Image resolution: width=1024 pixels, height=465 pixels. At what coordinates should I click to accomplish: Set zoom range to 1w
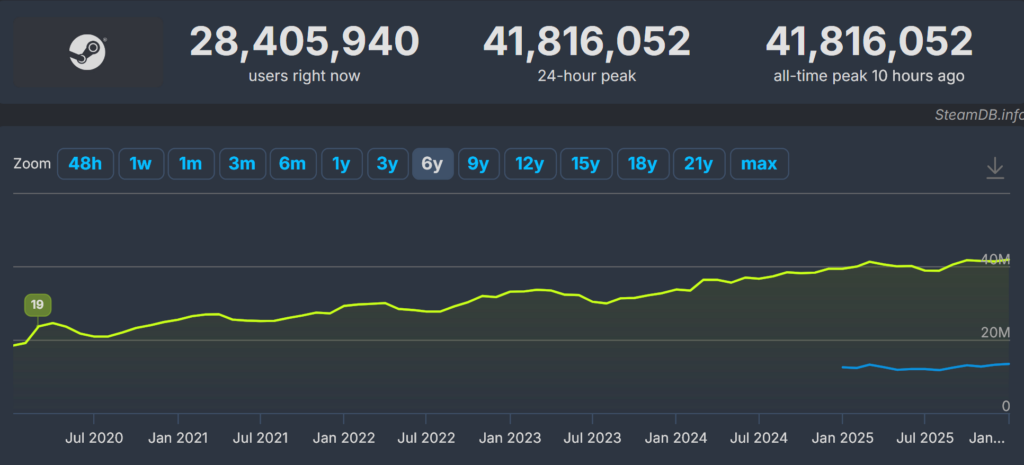pos(141,164)
